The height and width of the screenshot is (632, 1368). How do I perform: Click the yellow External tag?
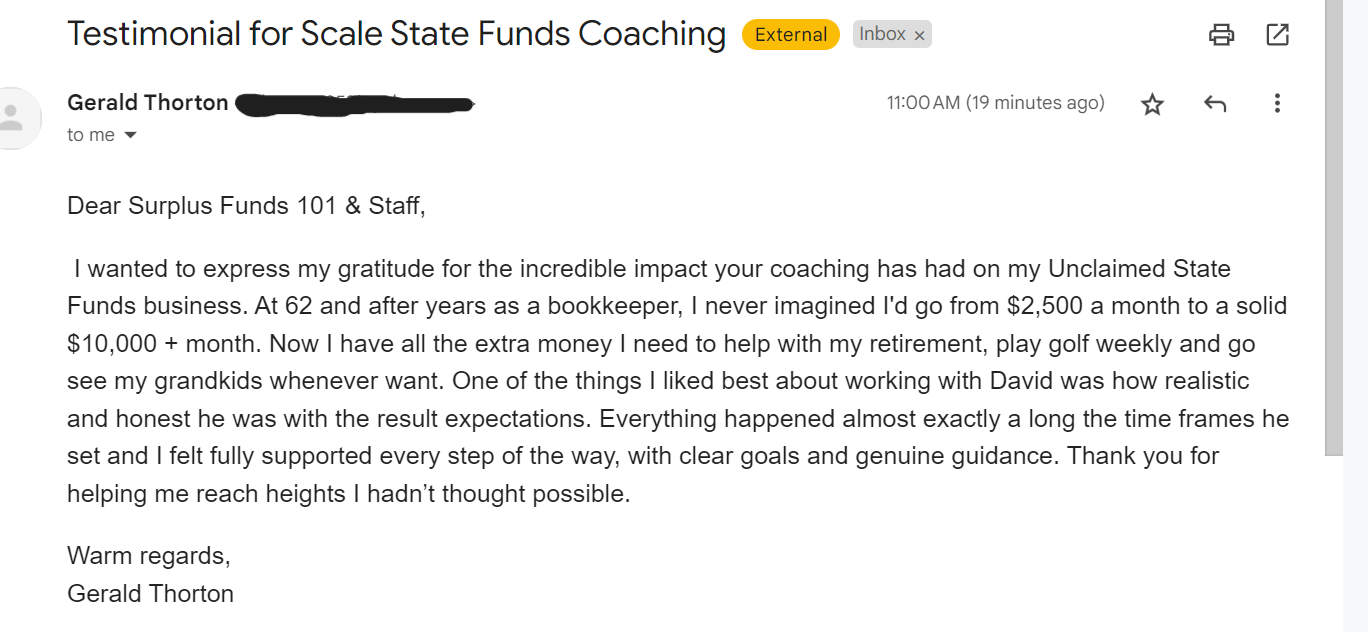point(790,35)
